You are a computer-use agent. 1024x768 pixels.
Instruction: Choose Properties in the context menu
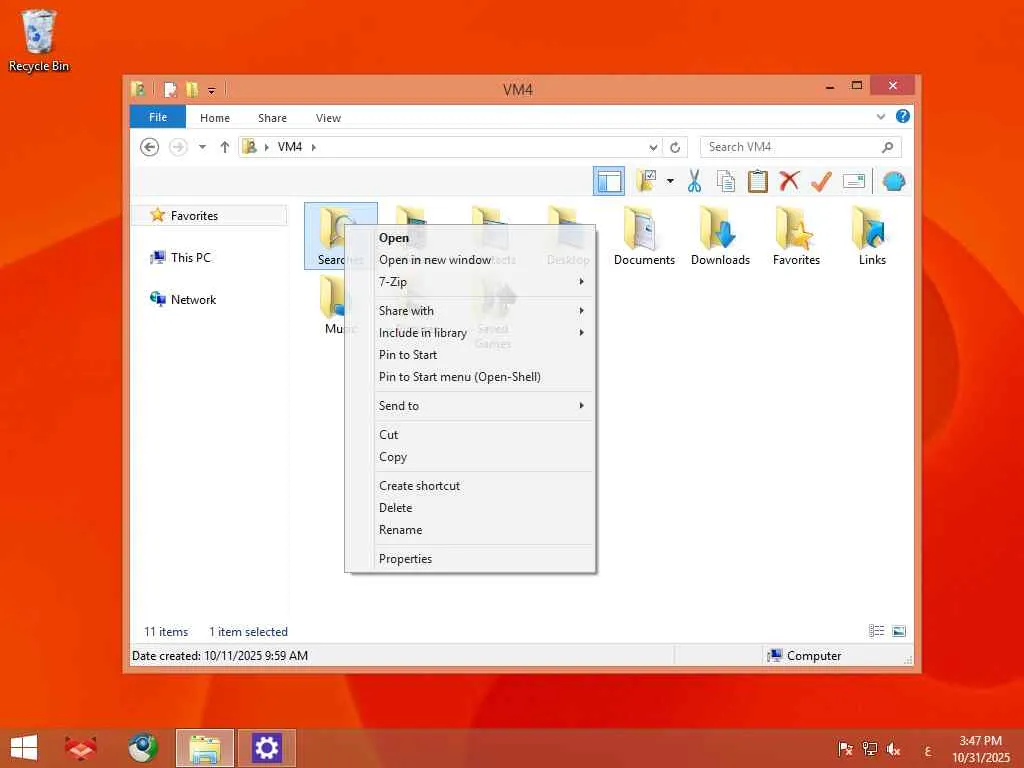(x=470, y=559)
